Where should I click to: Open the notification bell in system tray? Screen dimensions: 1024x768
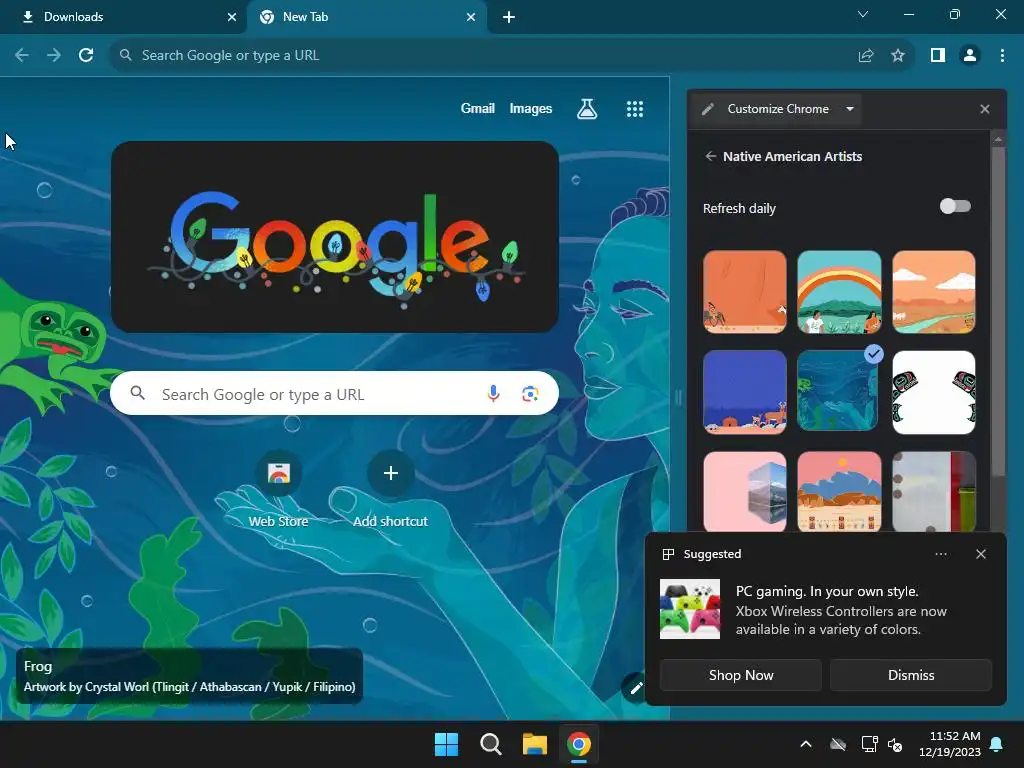point(997,744)
